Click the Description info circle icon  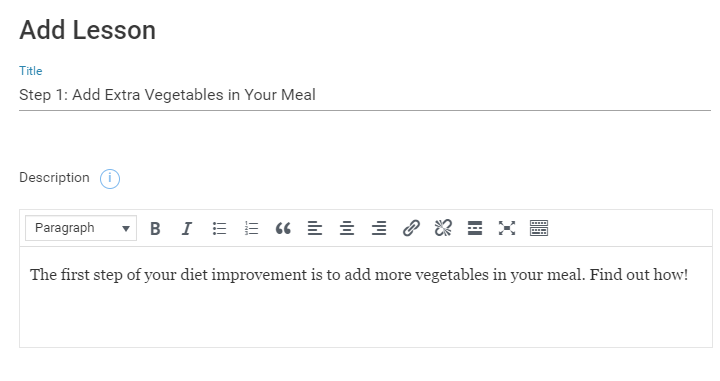tap(110, 179)
